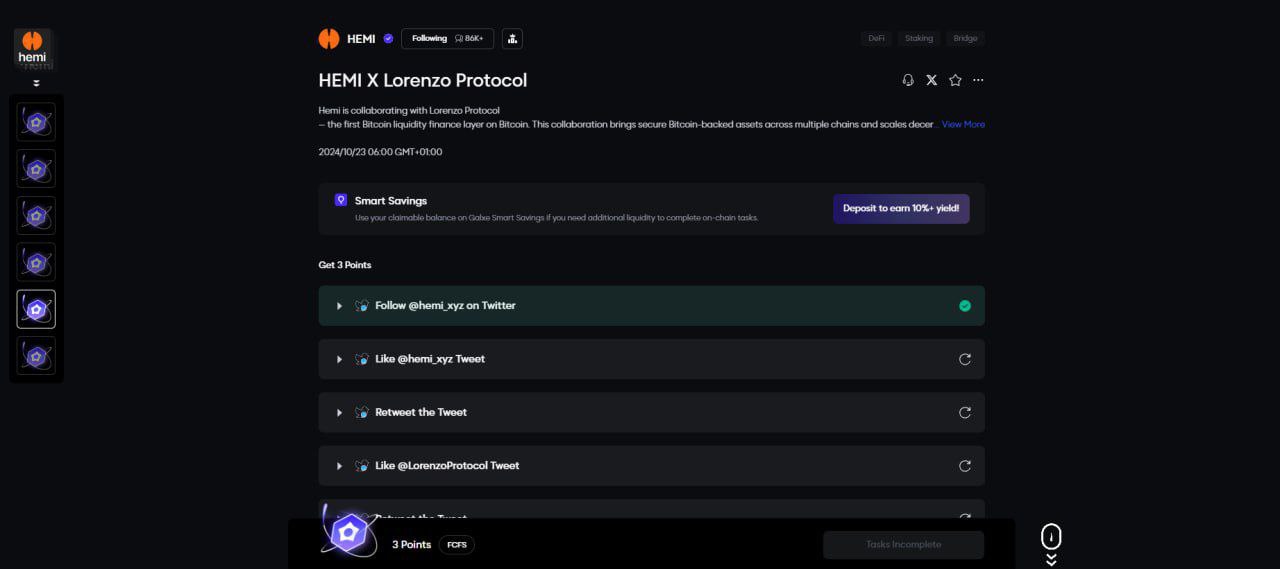Expand the Follow @hemi_xyz on Twitter task

pyautogui.click(x=340, y=306)
